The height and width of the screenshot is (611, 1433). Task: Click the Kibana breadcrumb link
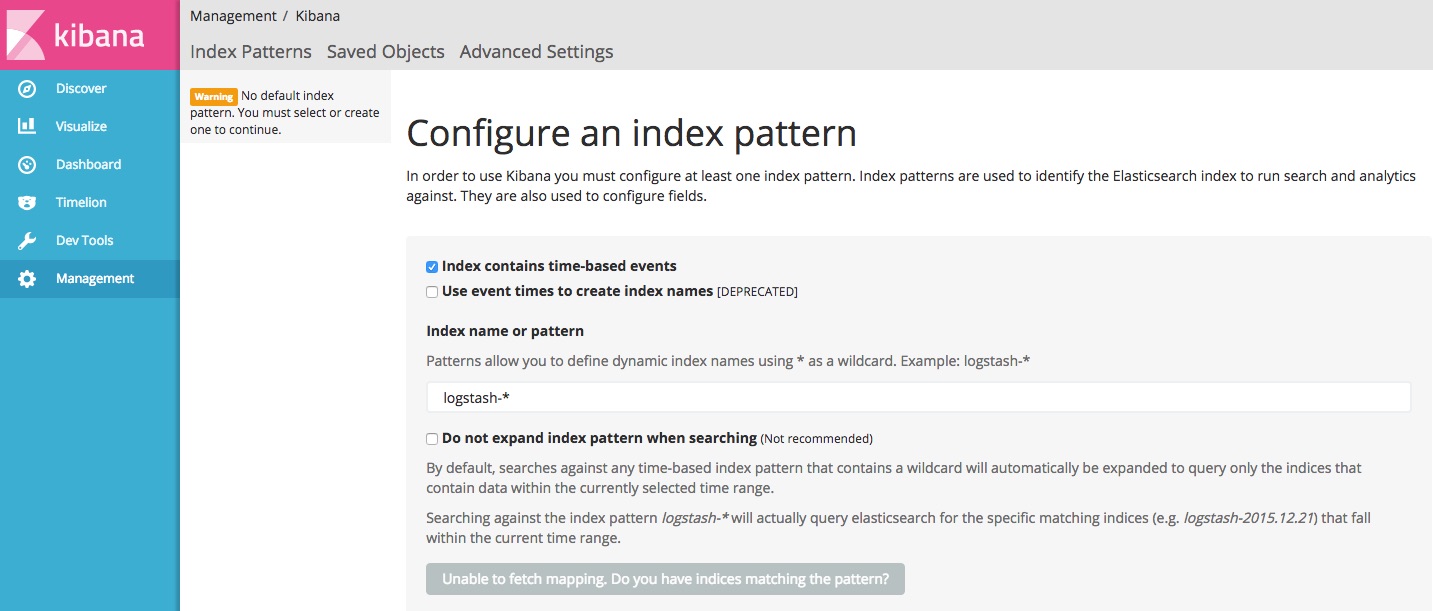point(318,16)
